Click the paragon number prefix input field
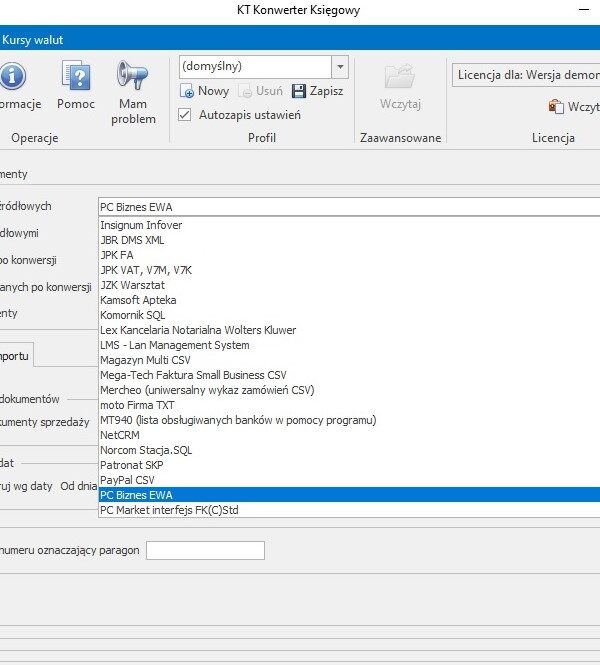The image size is (600, 665). pos(205,550)
